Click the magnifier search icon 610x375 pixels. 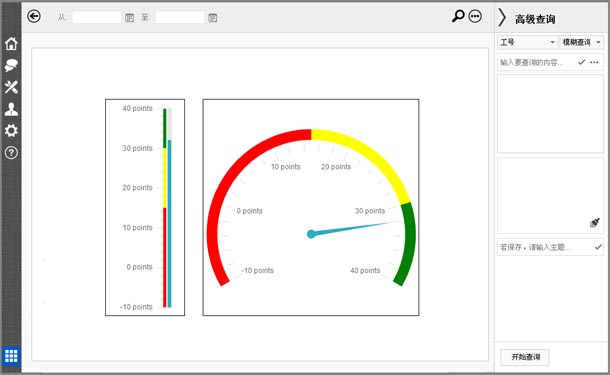click(x=458, y=16)
